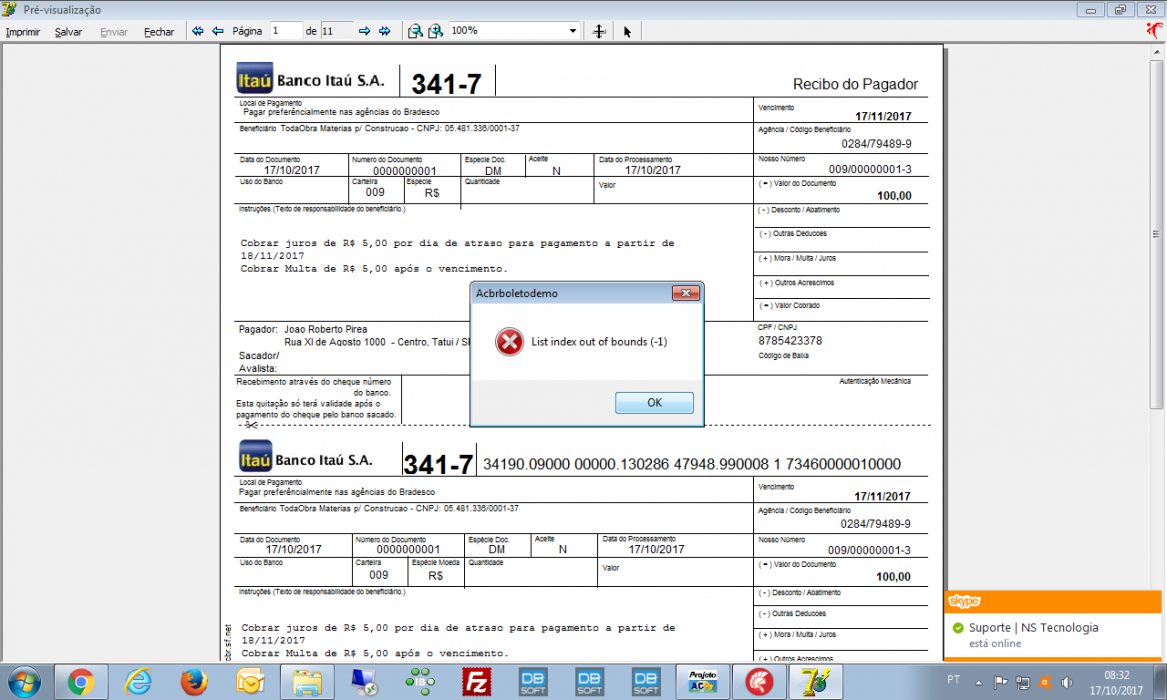
Task: Click the current page number field
Action: pyautogui.click(x=287, y=31)
